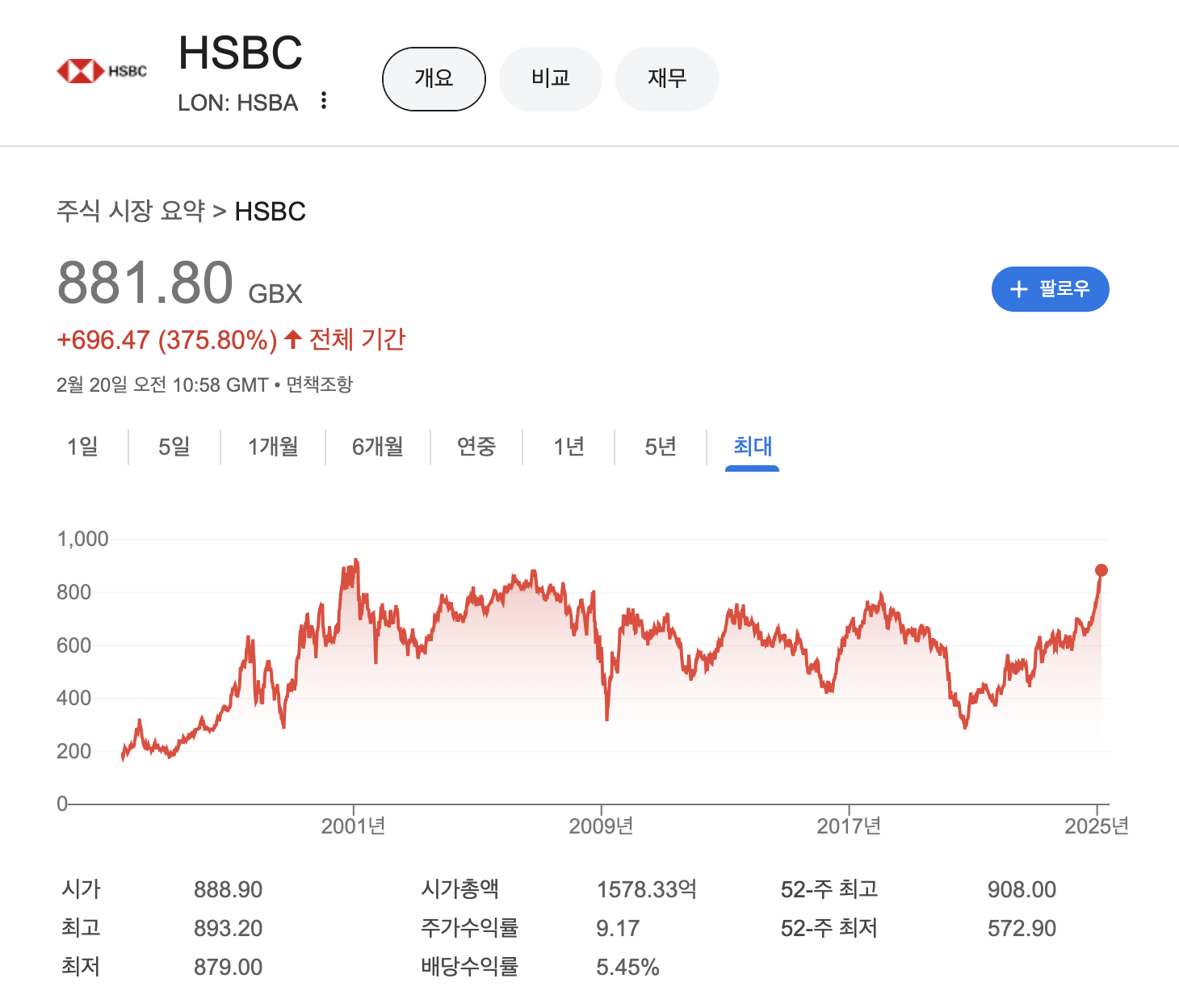
Task: Click the LON: HSBA ticker text
Action: coord(238,103)
